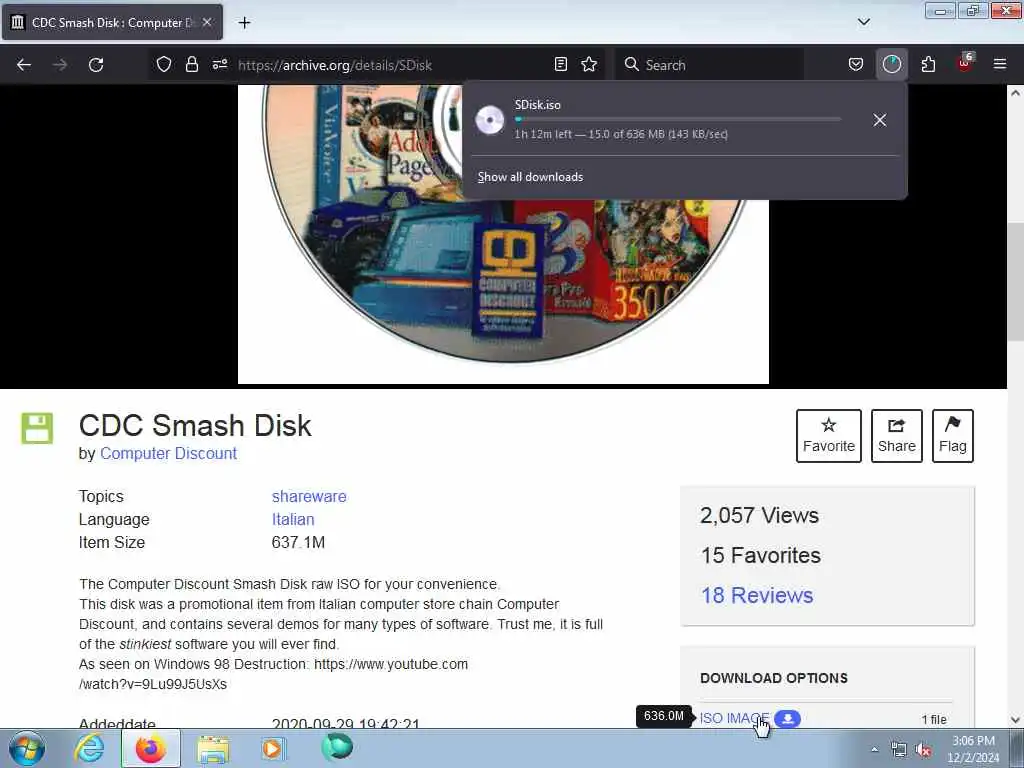
Task: Click the green floppy software icon
Action: (37, 428)
